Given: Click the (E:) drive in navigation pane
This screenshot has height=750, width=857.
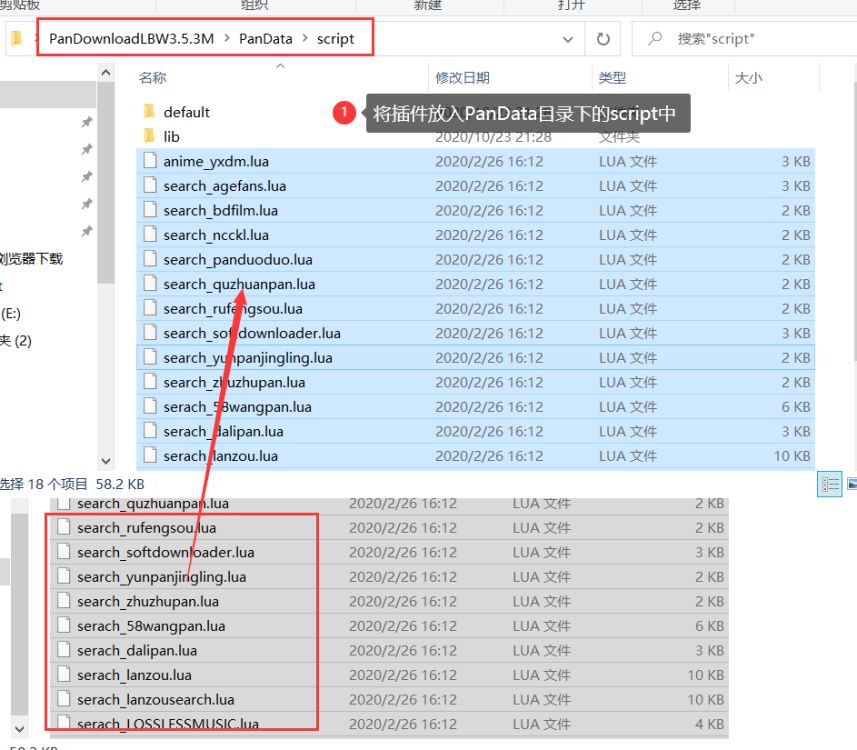Looking at the screenshot, I should point(11,314).
